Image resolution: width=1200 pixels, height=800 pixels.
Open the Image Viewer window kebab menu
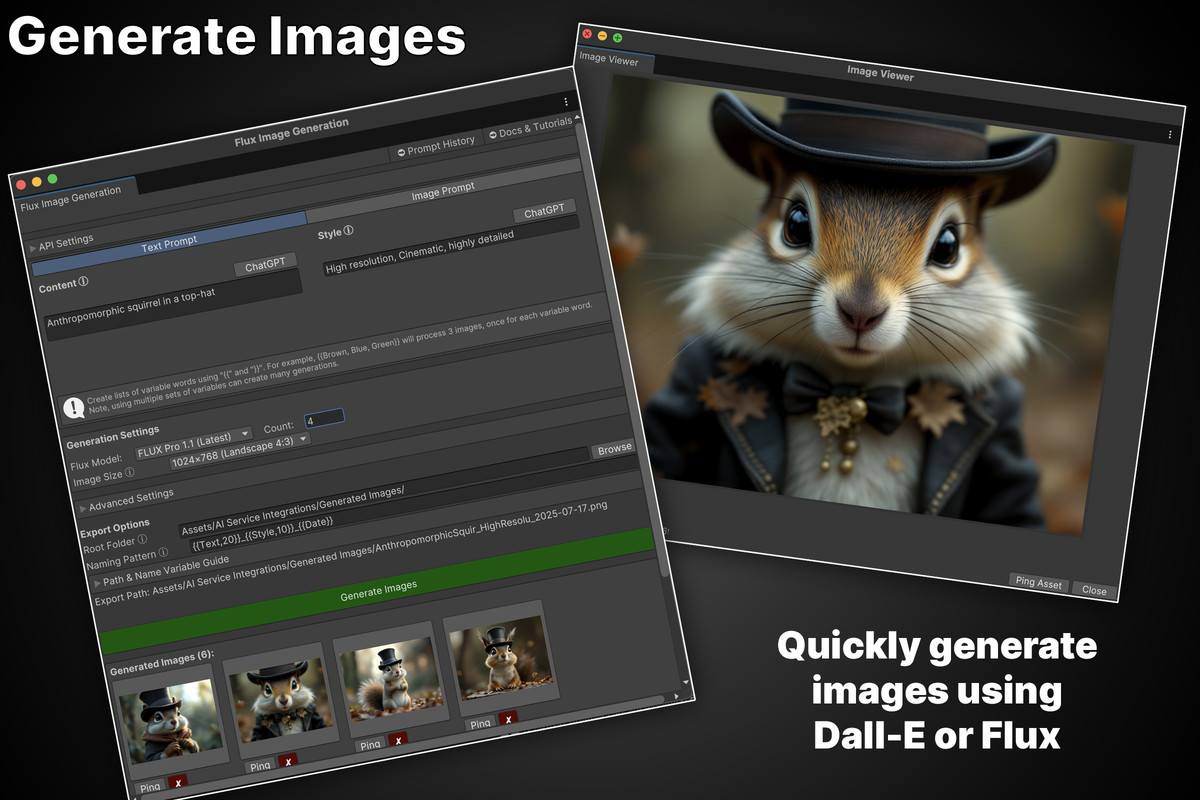(x=1170, y=134)
